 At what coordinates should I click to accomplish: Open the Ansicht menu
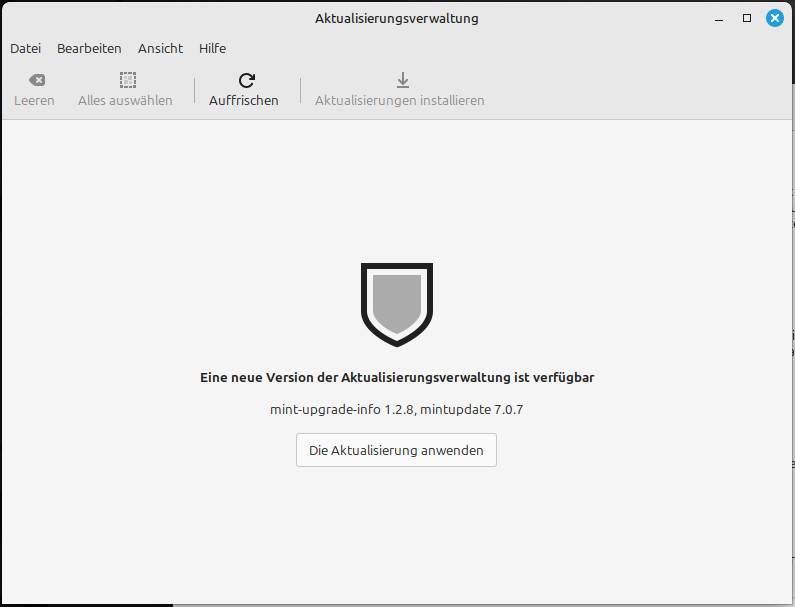pos(160,48)
